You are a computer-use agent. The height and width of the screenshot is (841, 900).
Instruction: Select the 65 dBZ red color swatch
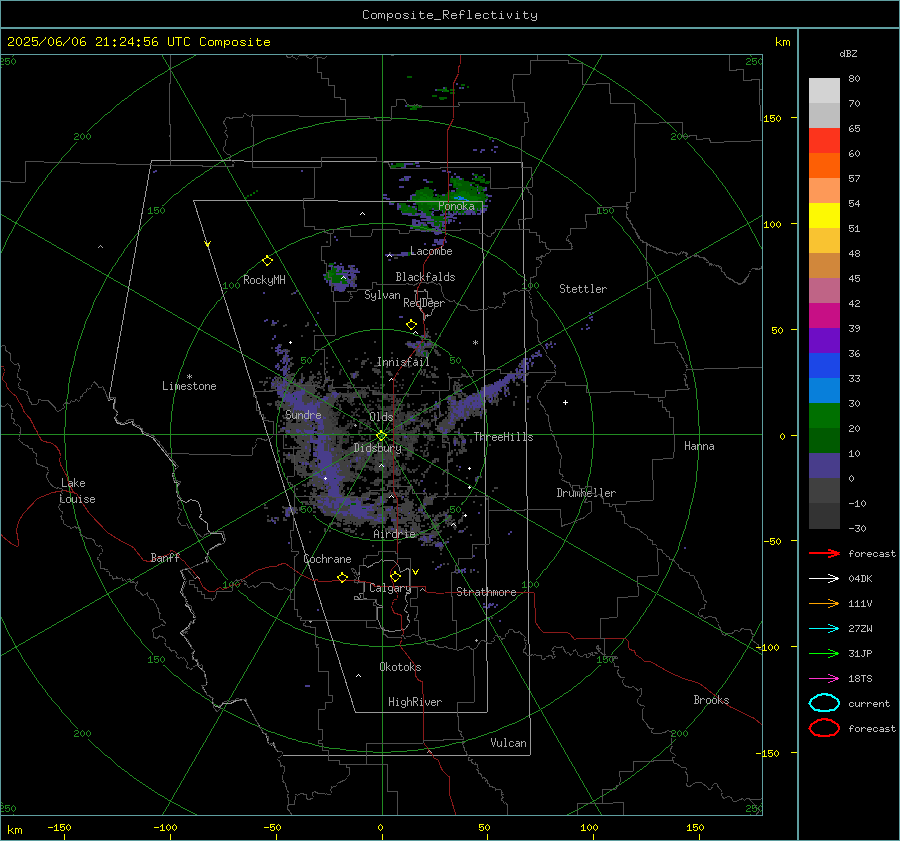pyautogui.click(x=824, y=140)
